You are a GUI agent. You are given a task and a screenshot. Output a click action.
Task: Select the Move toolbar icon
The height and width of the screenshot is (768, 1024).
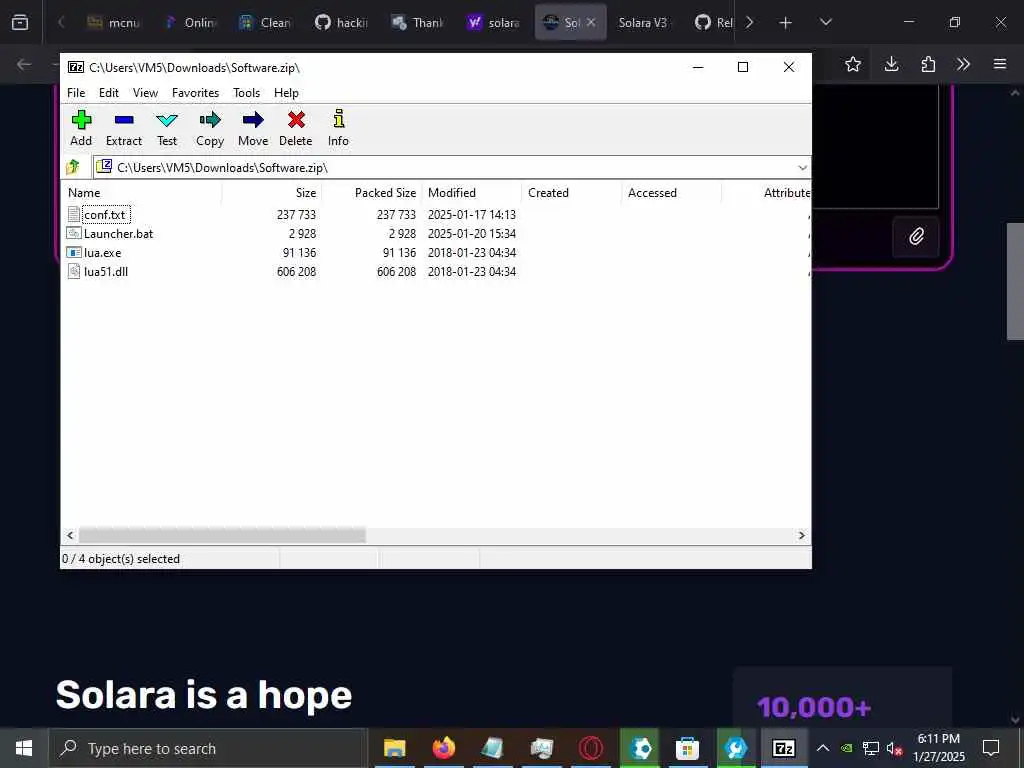[253, 120]
